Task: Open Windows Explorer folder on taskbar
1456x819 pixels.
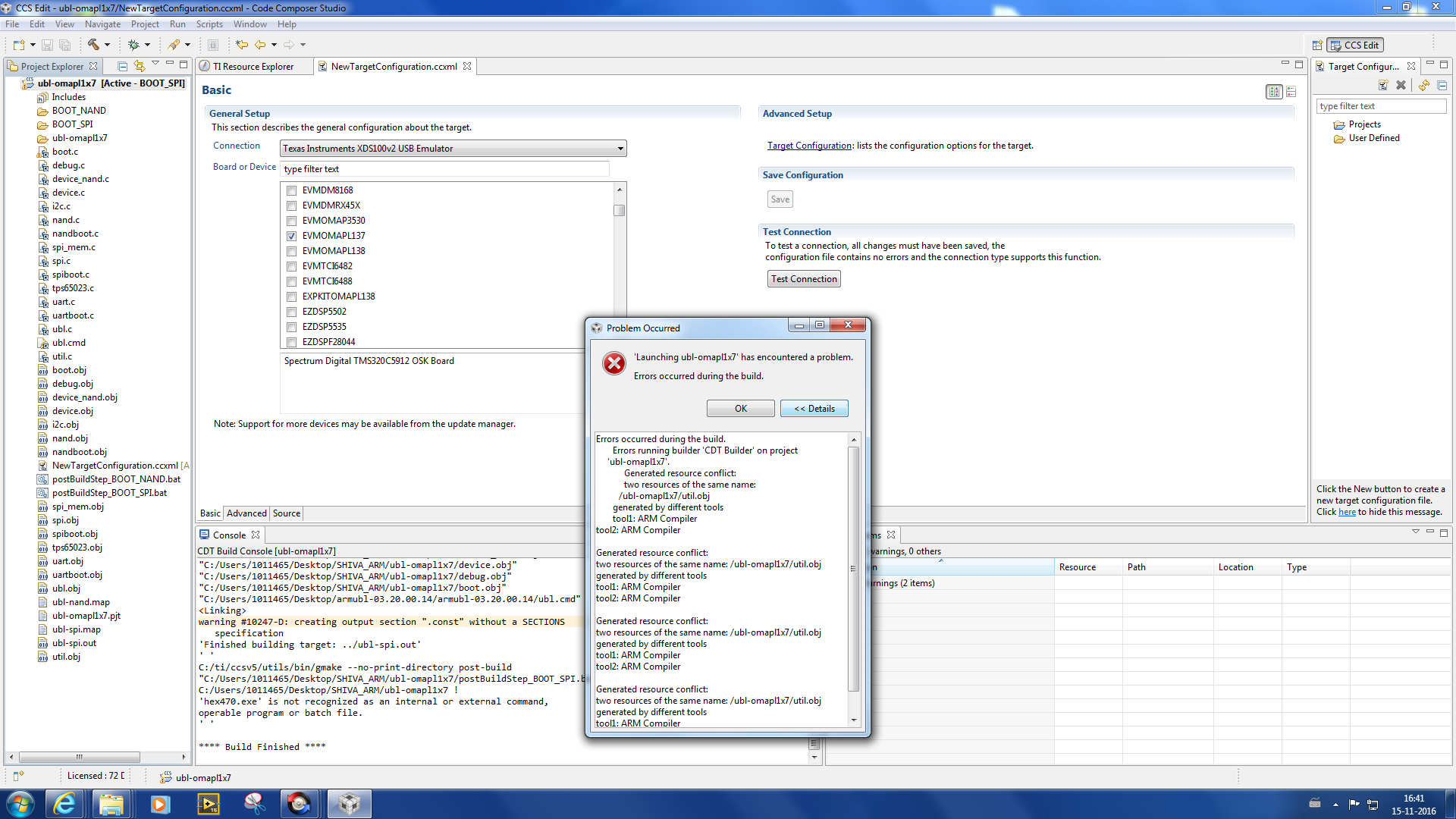Action: tap(111, 804)
